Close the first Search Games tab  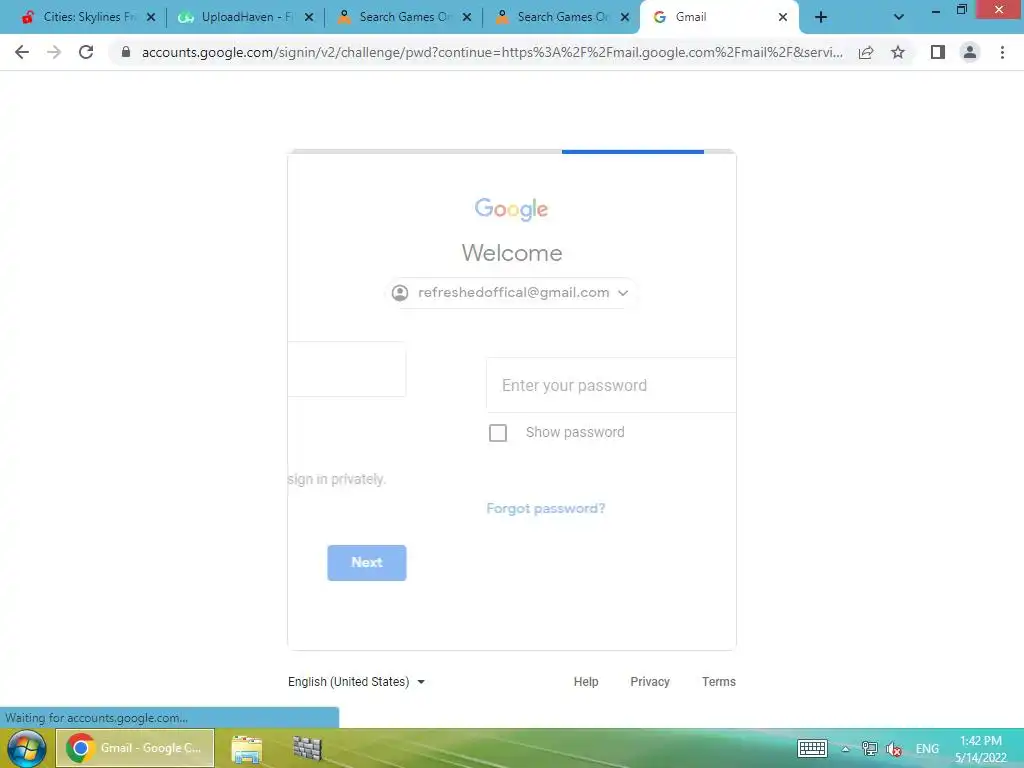pyautogui.click(x=467, y=18)
